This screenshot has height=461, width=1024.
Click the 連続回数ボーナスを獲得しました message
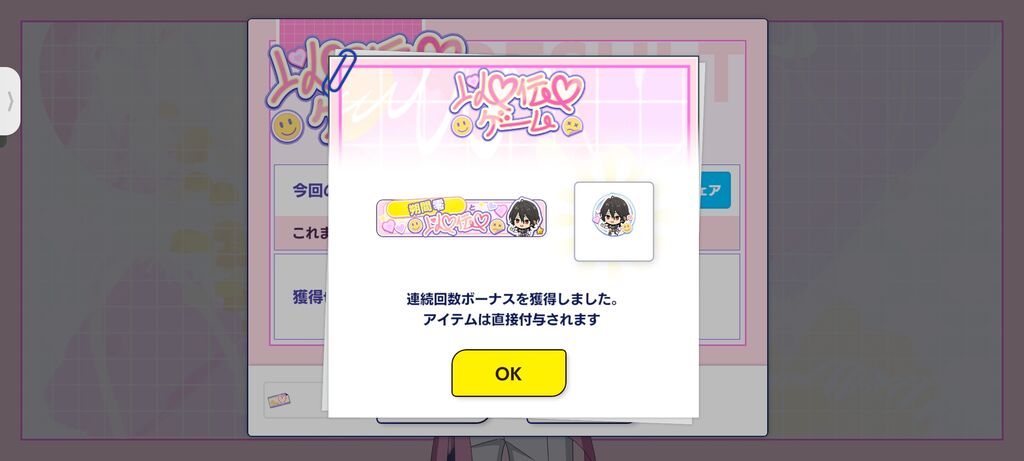513,299
